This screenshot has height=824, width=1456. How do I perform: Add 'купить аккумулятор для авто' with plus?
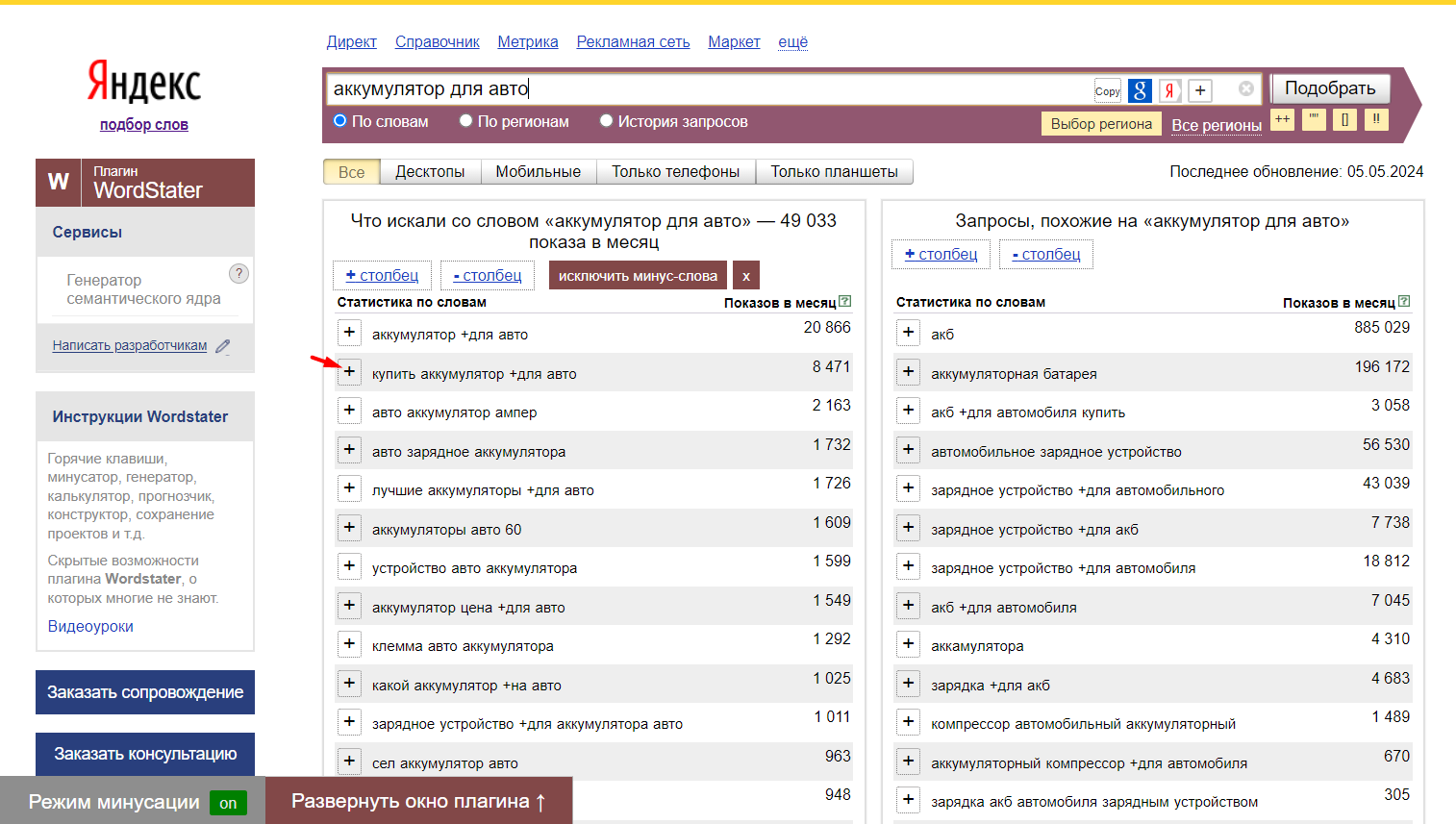[349, 372]
